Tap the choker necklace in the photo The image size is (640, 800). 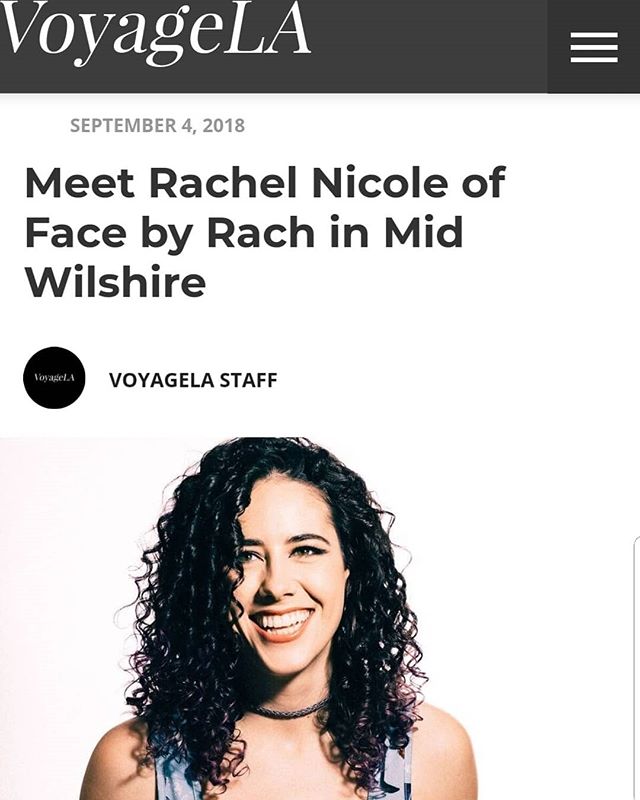click(x=291, y=710)
